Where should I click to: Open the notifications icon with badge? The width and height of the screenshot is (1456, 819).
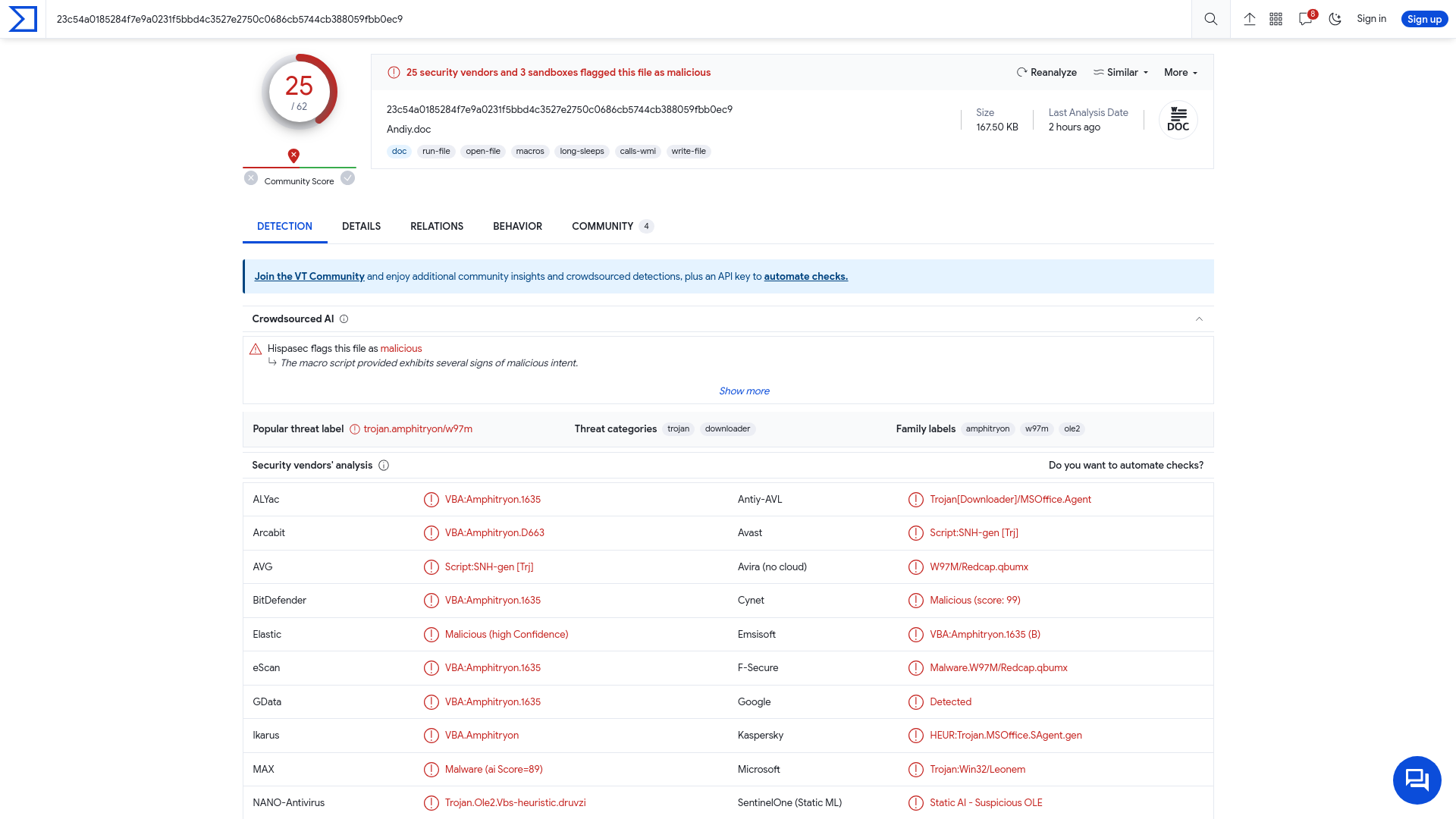tap(1306, 18)
